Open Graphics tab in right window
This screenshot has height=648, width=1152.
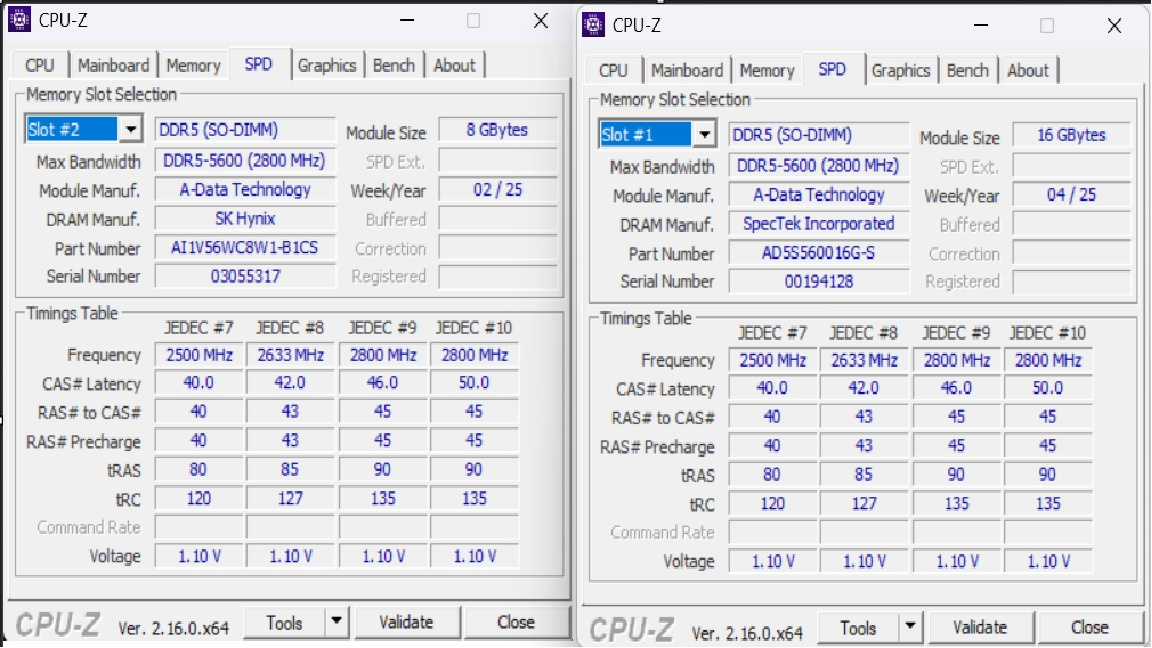pyautogui.click(x=901, y=71)
